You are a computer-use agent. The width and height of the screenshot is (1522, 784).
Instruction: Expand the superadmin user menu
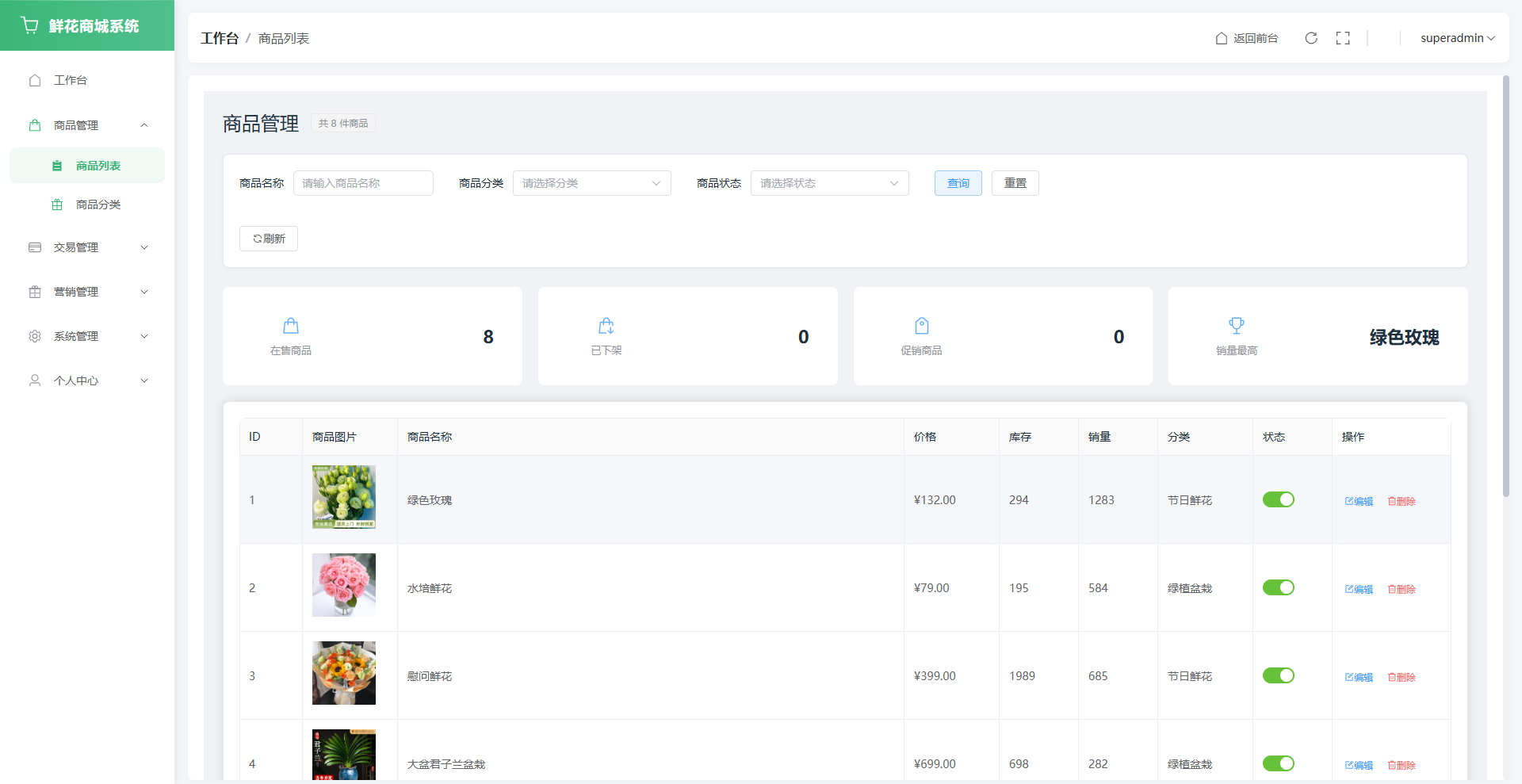[1457, 38]
